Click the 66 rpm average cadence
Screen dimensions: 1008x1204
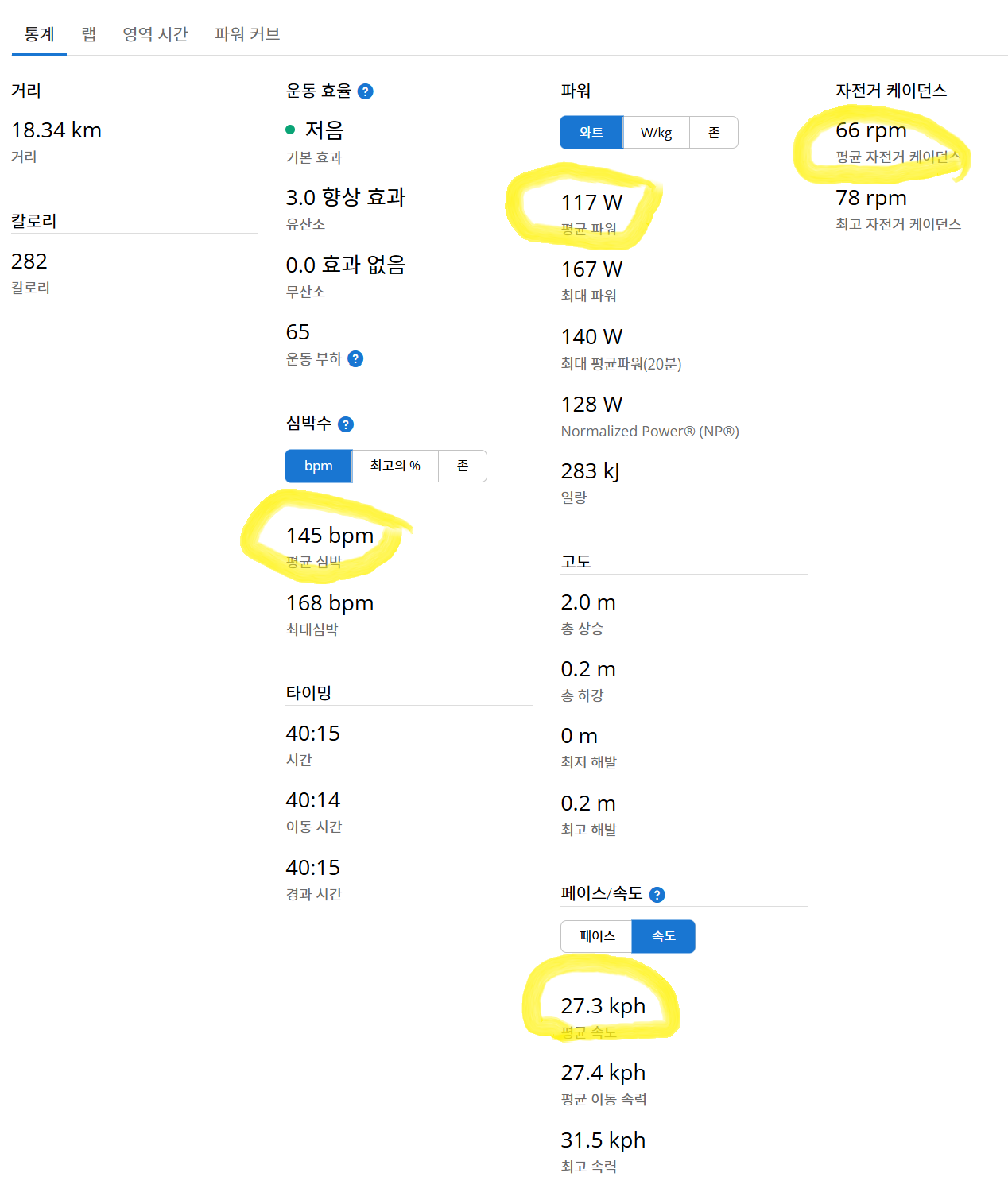point(871,130)
